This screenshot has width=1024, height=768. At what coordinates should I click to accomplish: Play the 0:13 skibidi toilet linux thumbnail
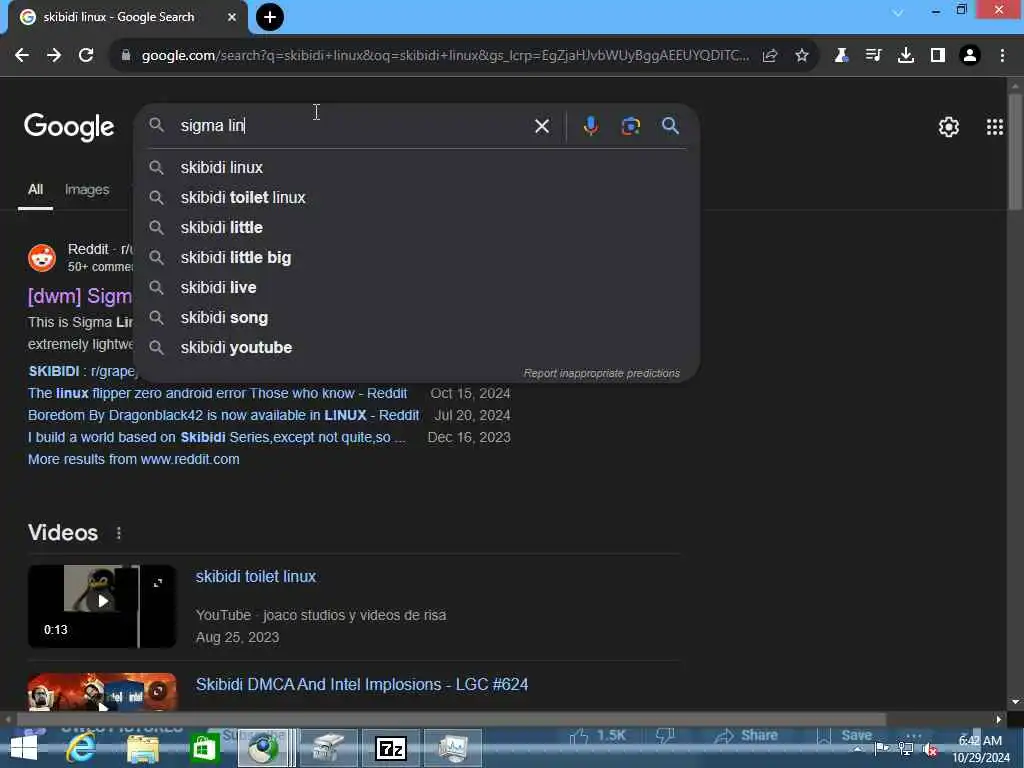[x=102, y=607]
